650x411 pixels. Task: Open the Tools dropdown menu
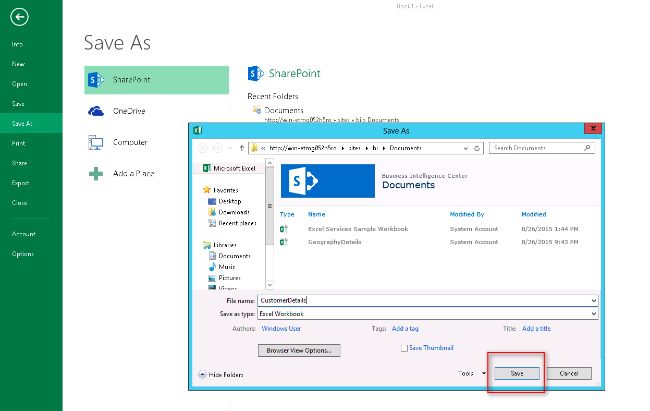[472, 373]
